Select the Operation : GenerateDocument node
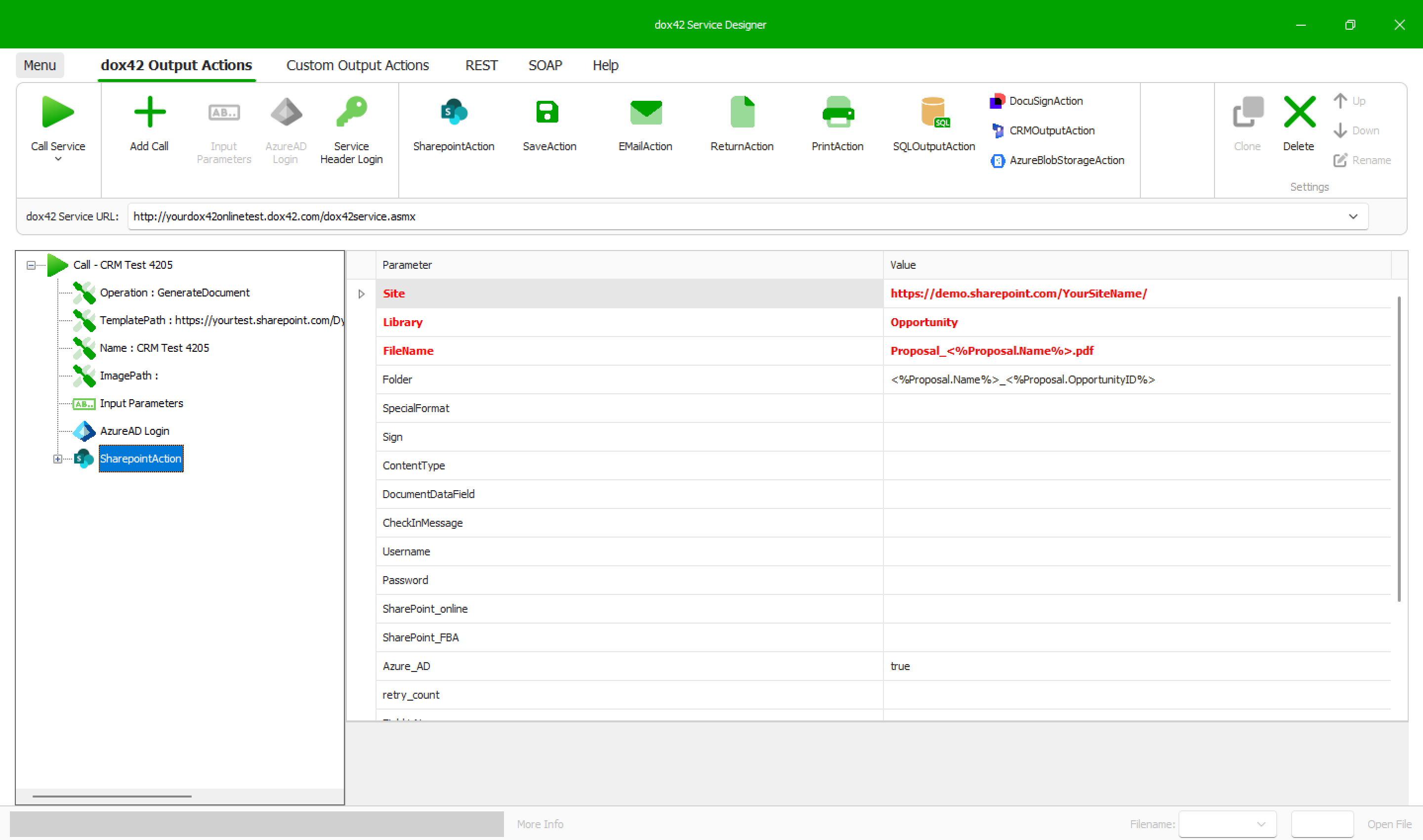The height and width of the screenshot is (840, 1423). pos(174,293)
